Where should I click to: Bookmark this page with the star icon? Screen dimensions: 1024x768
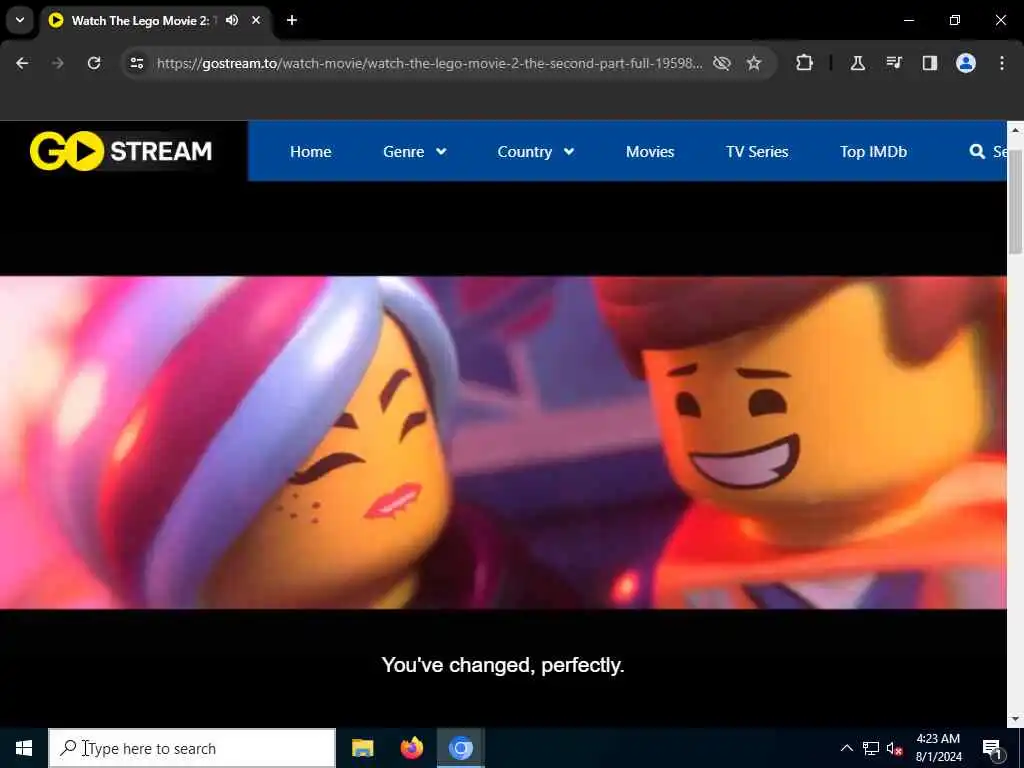click(x=754, y=63)
